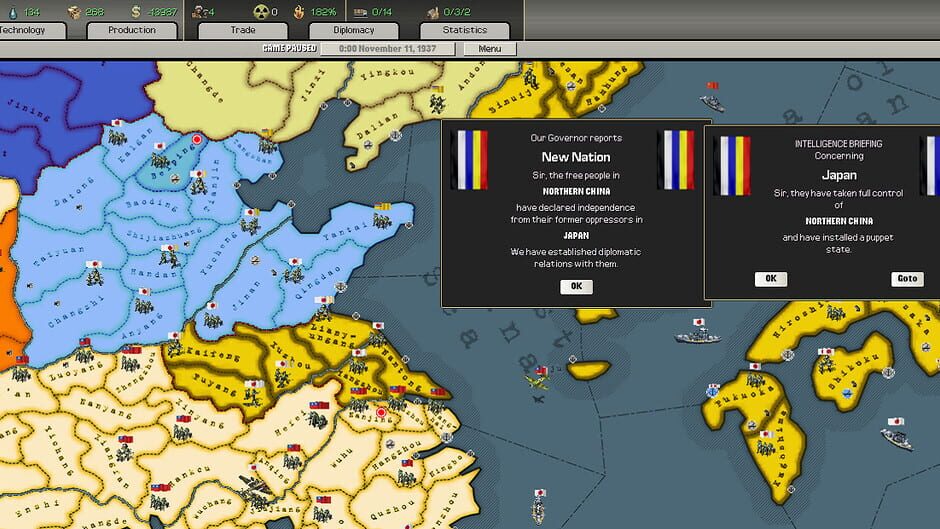This screenshot has height=529, width=940.
Task: Click the transport convoy ship icon
Action: tap(362, 12)
